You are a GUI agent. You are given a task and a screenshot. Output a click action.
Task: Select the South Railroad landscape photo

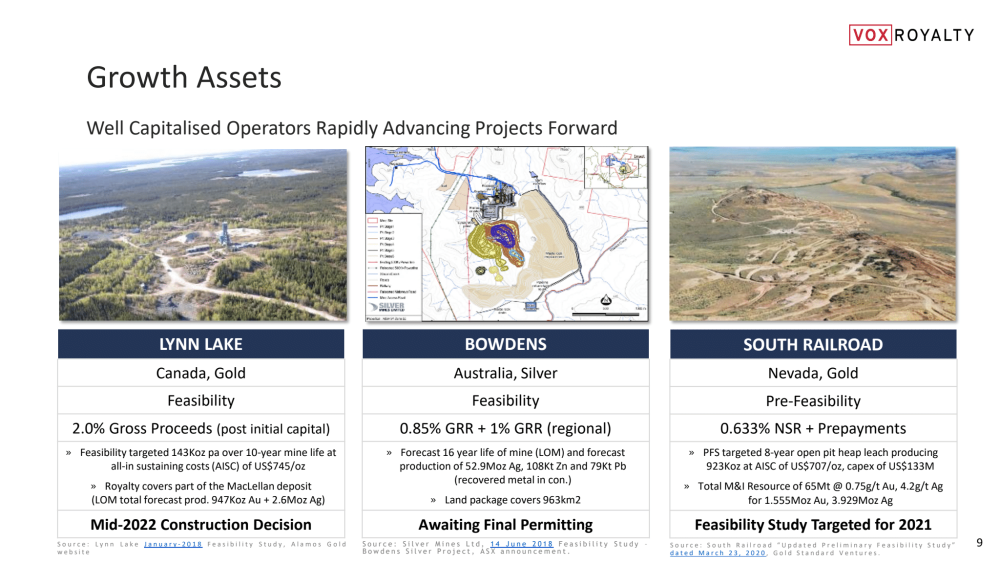click(x=812, y=234)
